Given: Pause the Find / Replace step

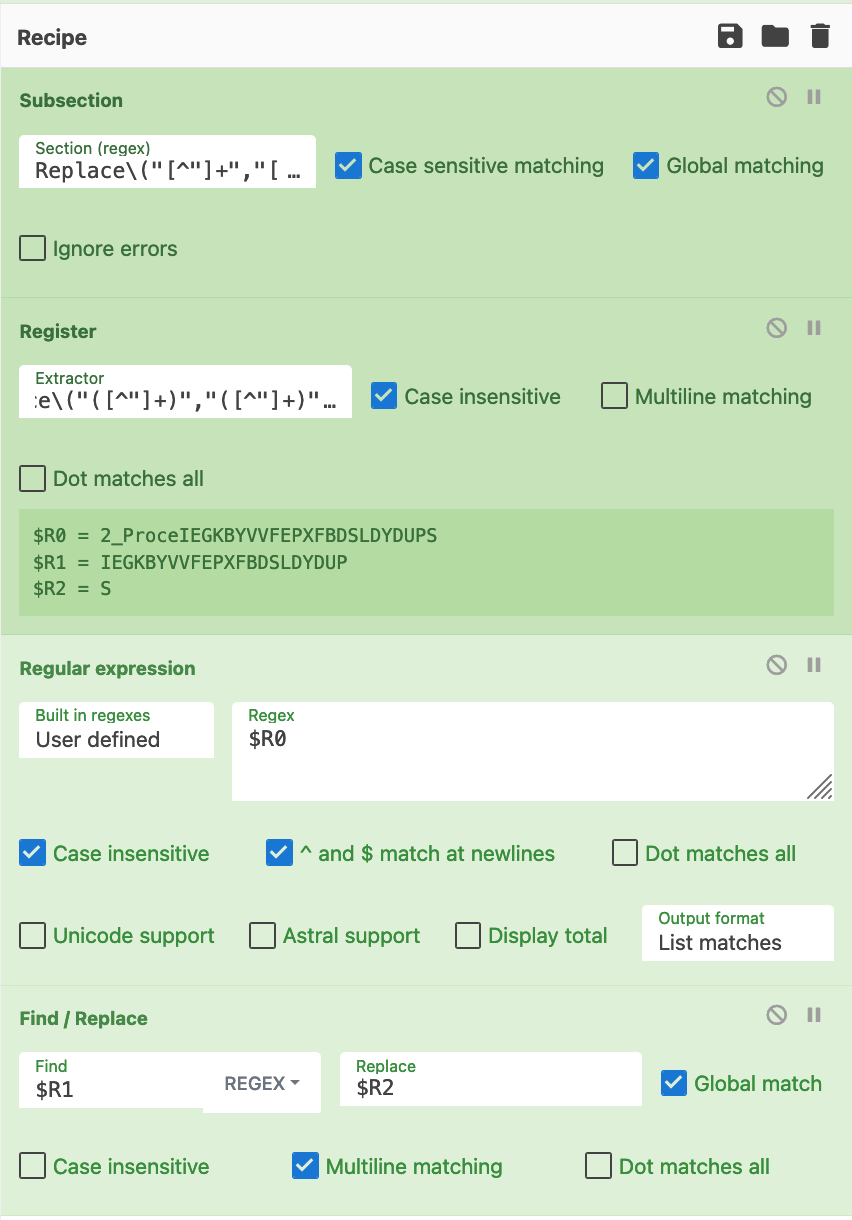Looking at the screenshot, I should 813,1014.
